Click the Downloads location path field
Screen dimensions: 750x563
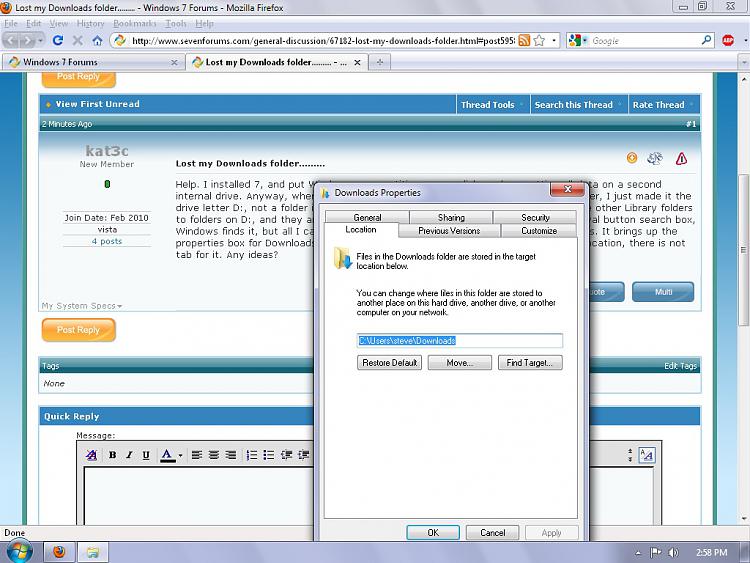[x=460, y=341]
